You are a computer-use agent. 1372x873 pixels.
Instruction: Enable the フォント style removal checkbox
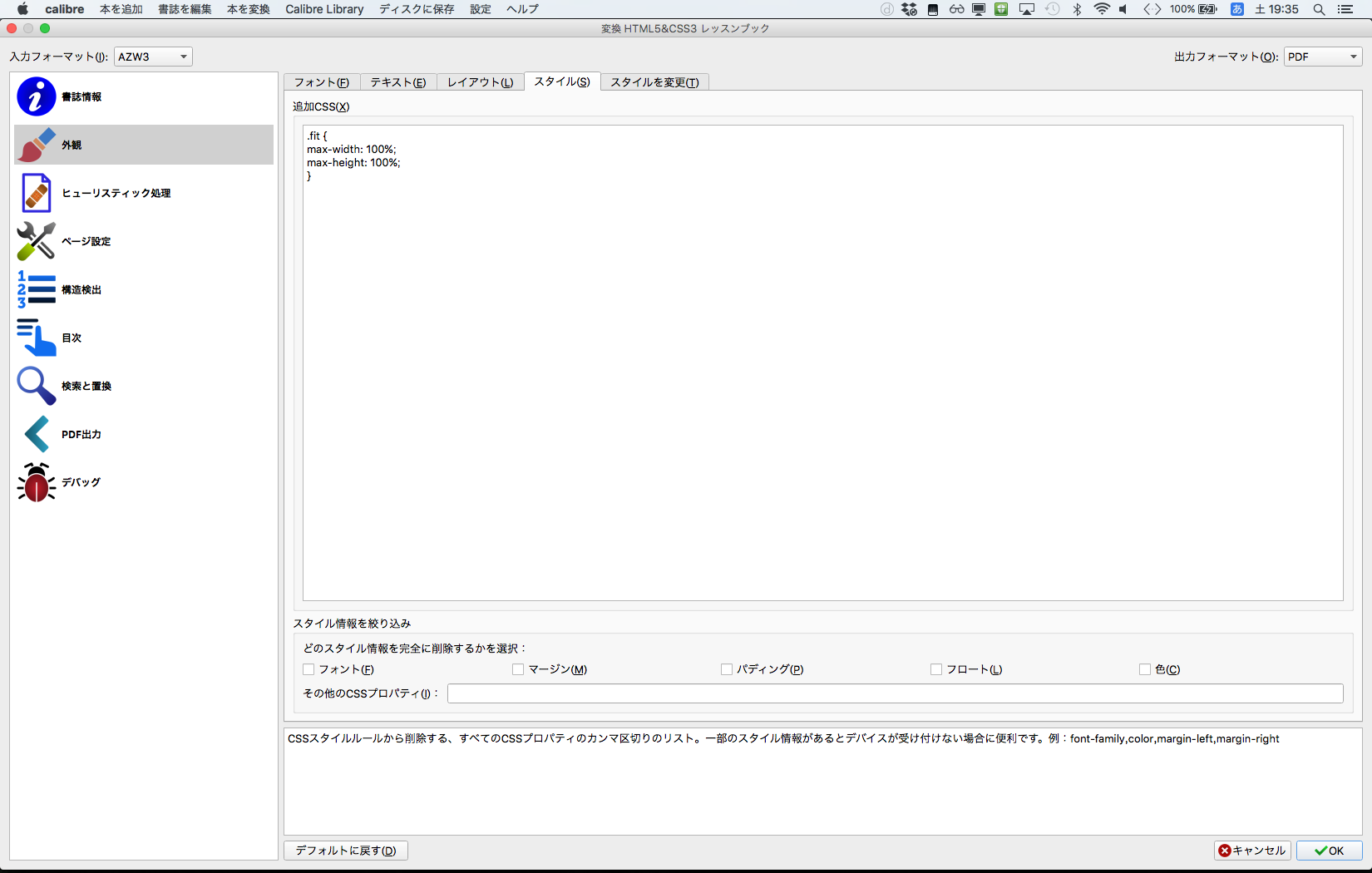tap(309, 669)
